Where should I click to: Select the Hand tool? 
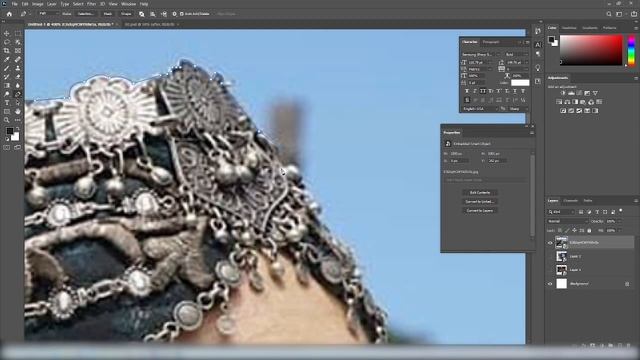click(18, 111)
